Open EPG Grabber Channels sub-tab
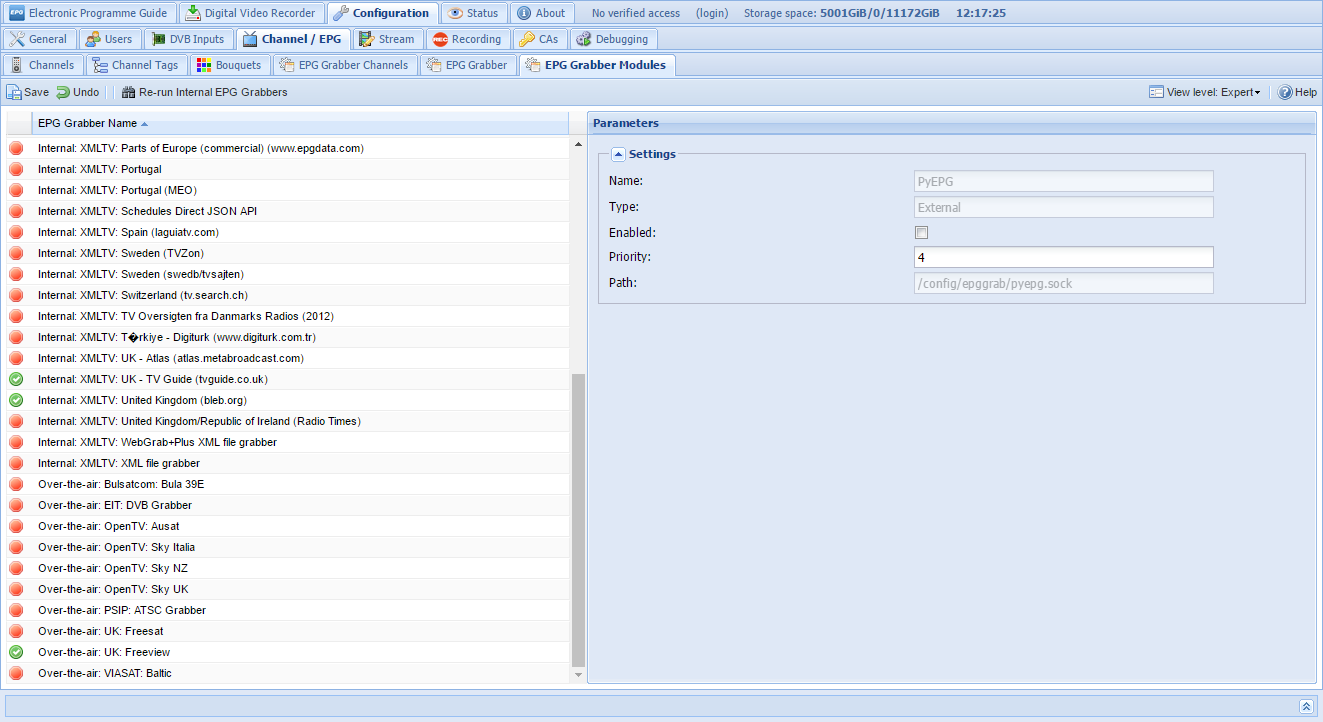Viewport: 1323px width, 722px height. [x=344, y=65]
